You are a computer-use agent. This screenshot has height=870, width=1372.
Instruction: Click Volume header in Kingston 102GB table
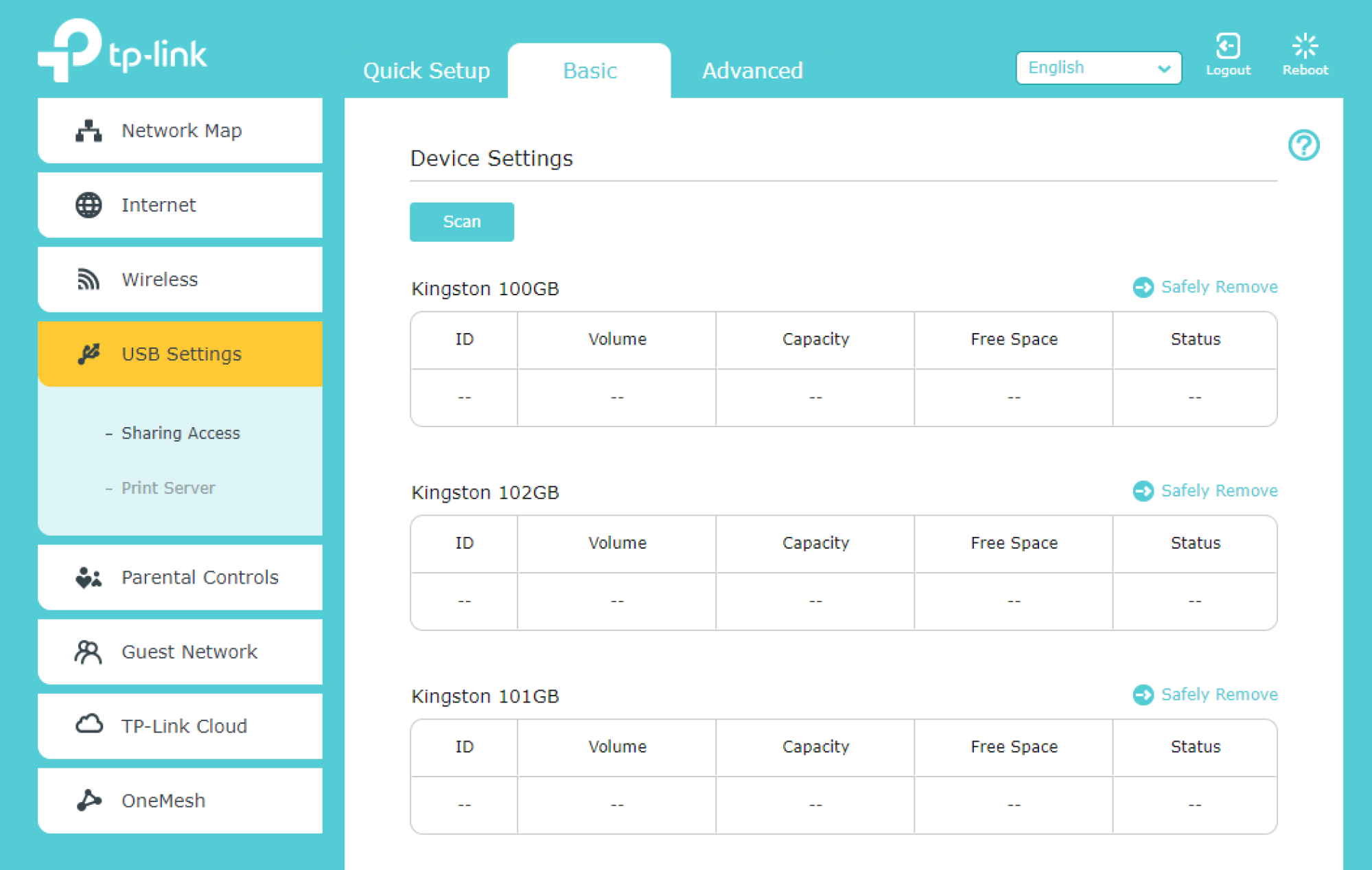617,543
